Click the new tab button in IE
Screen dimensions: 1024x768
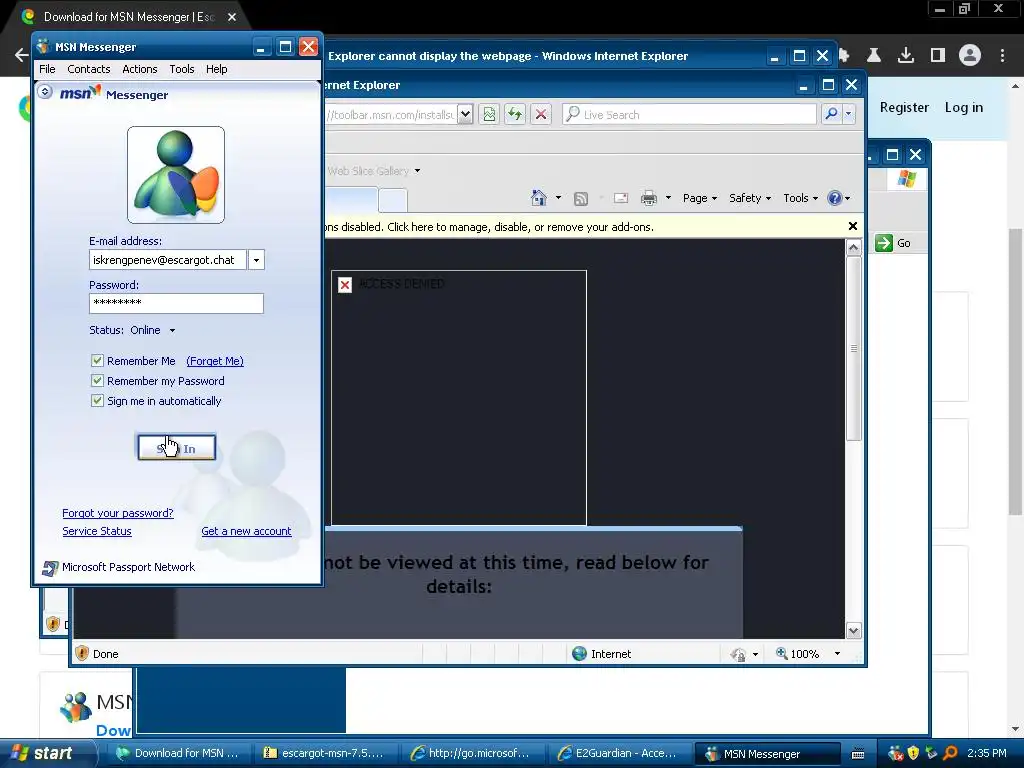click(392, 199)
